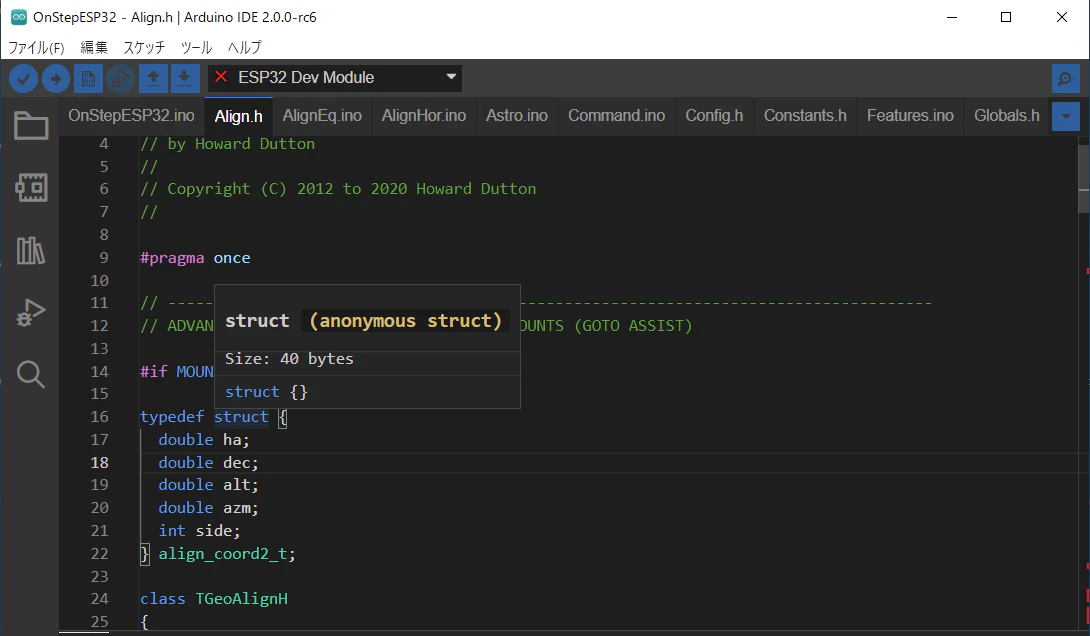The width and height of the screenshot is (1090, 636).
Task: Click the New sketch document icon
Action: coord(88,79)
